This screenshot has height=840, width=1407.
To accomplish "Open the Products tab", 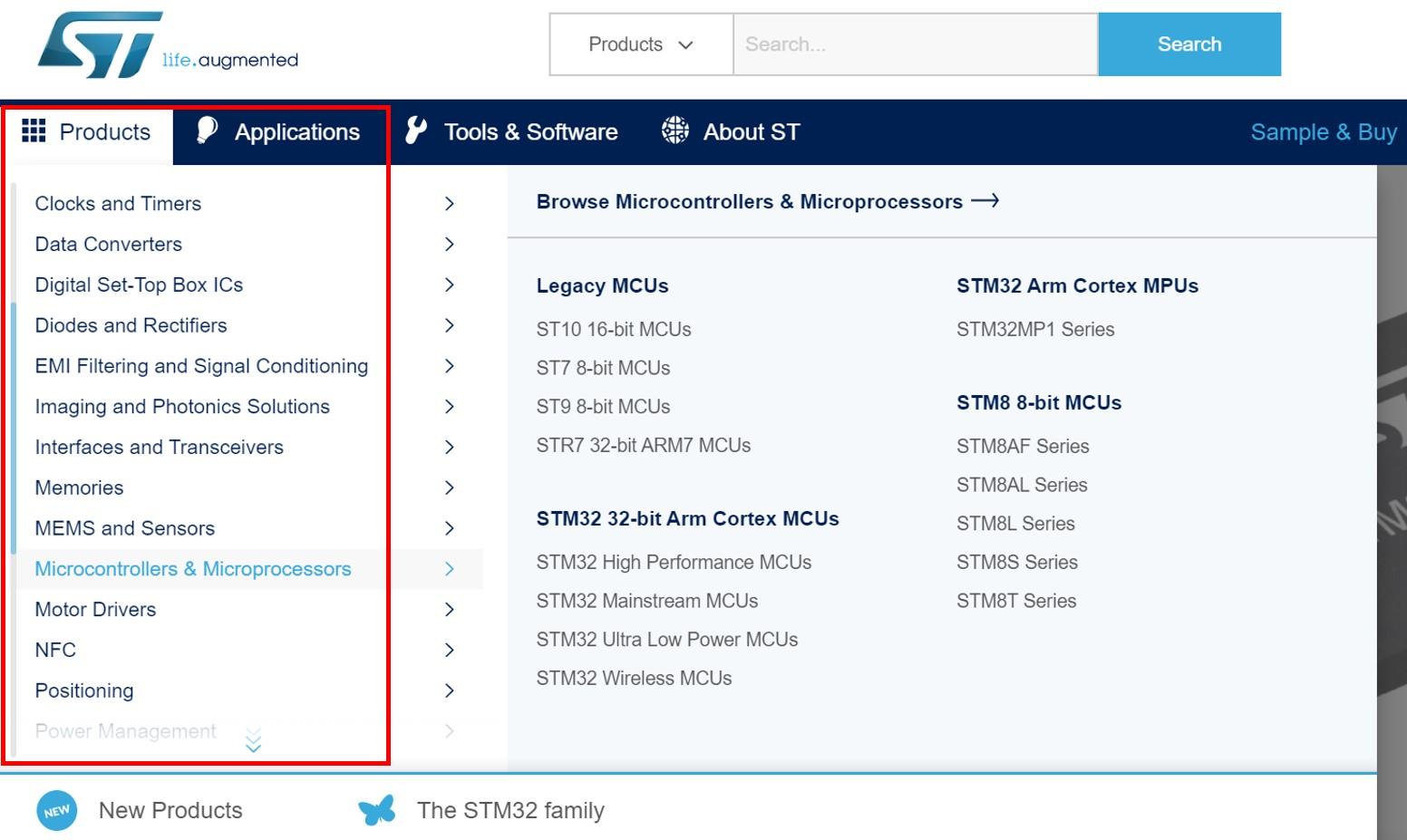I will (x=87, y=132).
